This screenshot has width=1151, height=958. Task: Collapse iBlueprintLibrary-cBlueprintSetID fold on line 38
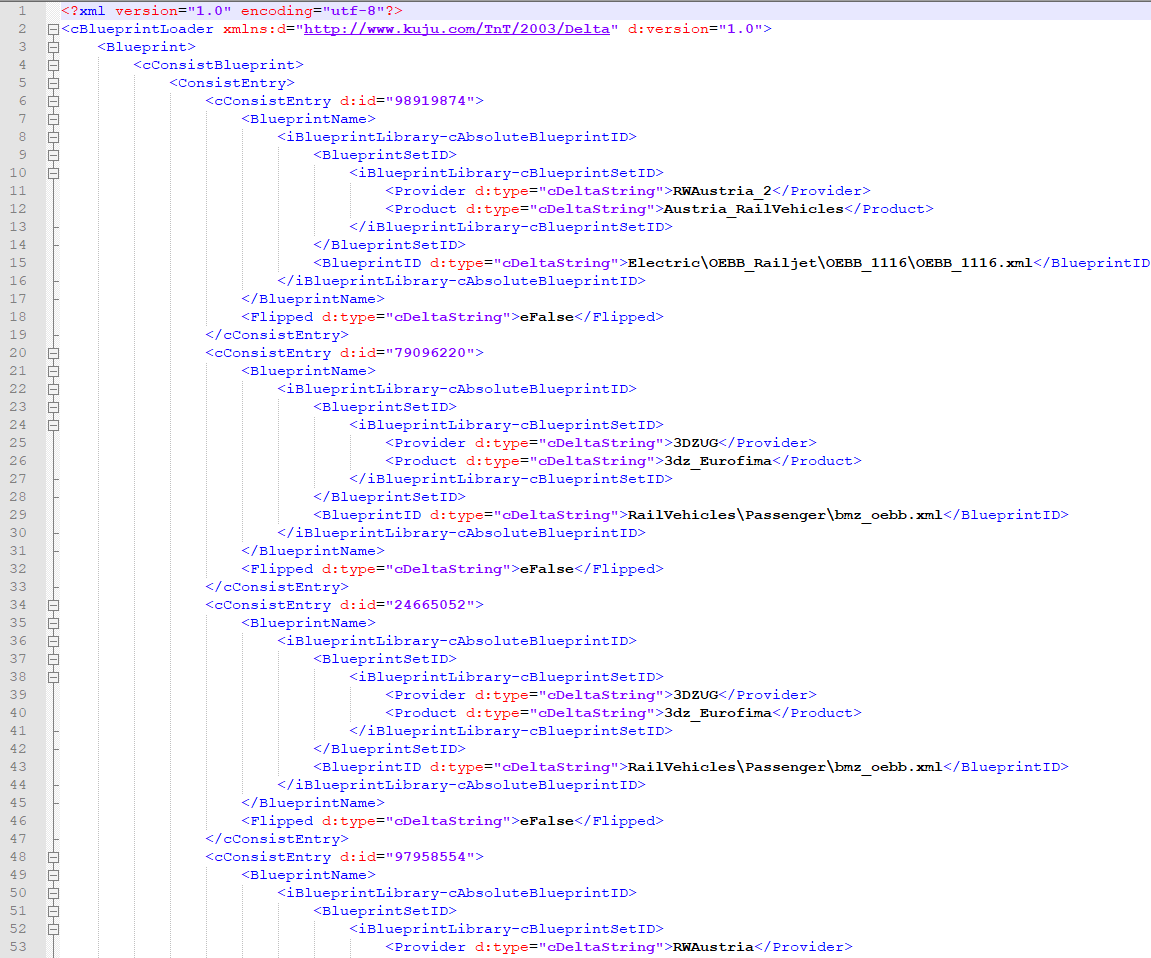[x=53, y=677]
